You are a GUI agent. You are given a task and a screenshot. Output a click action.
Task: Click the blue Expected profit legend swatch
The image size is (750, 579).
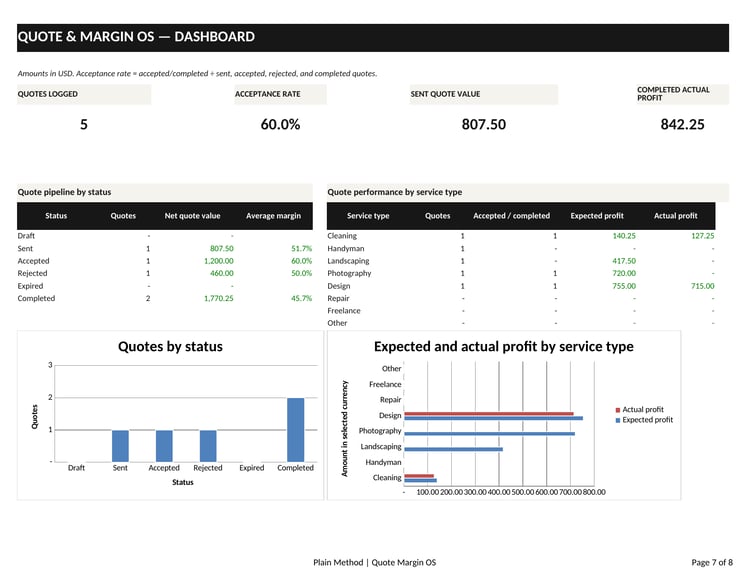coord(618,420)
